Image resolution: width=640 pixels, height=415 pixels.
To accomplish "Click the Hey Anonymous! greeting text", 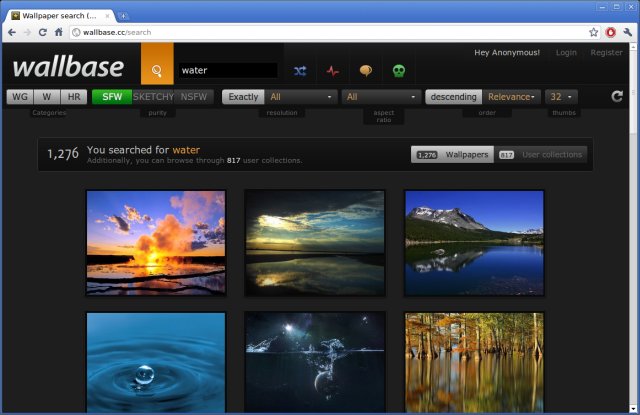I will point(507,52).
